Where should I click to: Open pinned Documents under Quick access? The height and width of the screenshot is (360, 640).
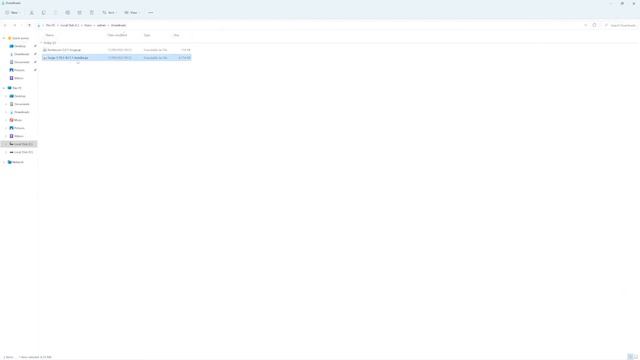tap(21, 62)
